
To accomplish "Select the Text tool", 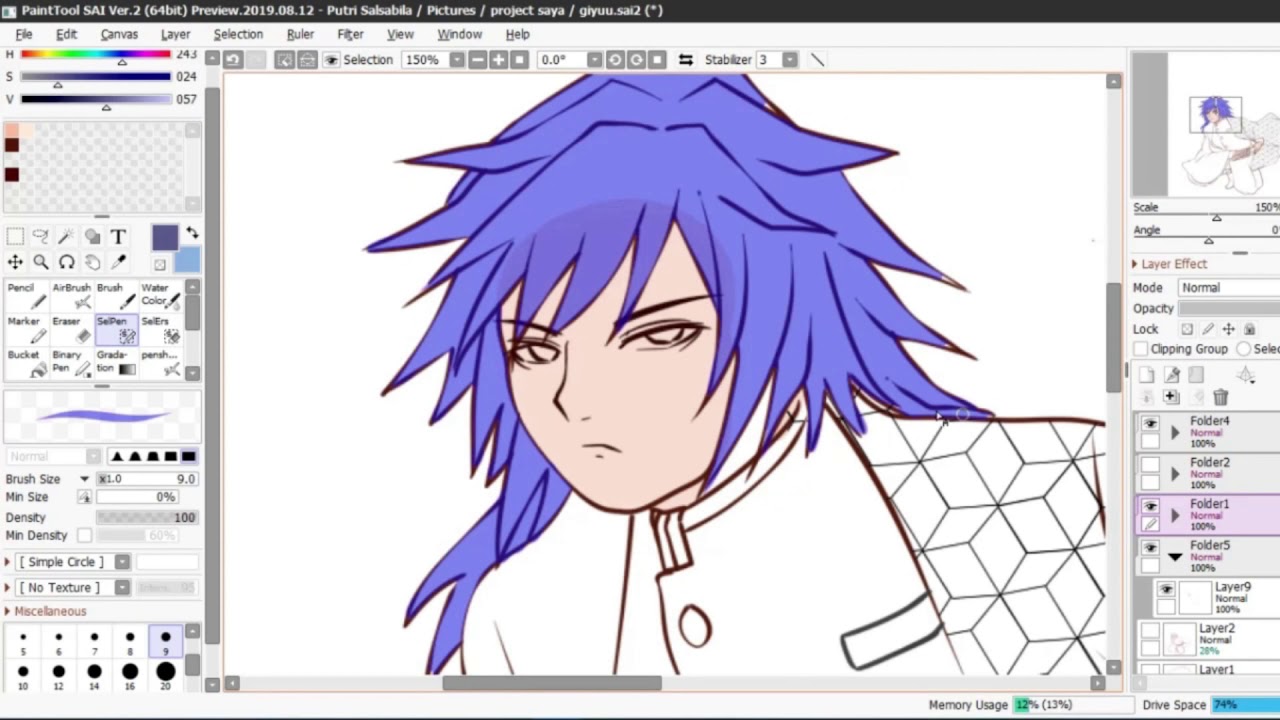I will [118, 237].
